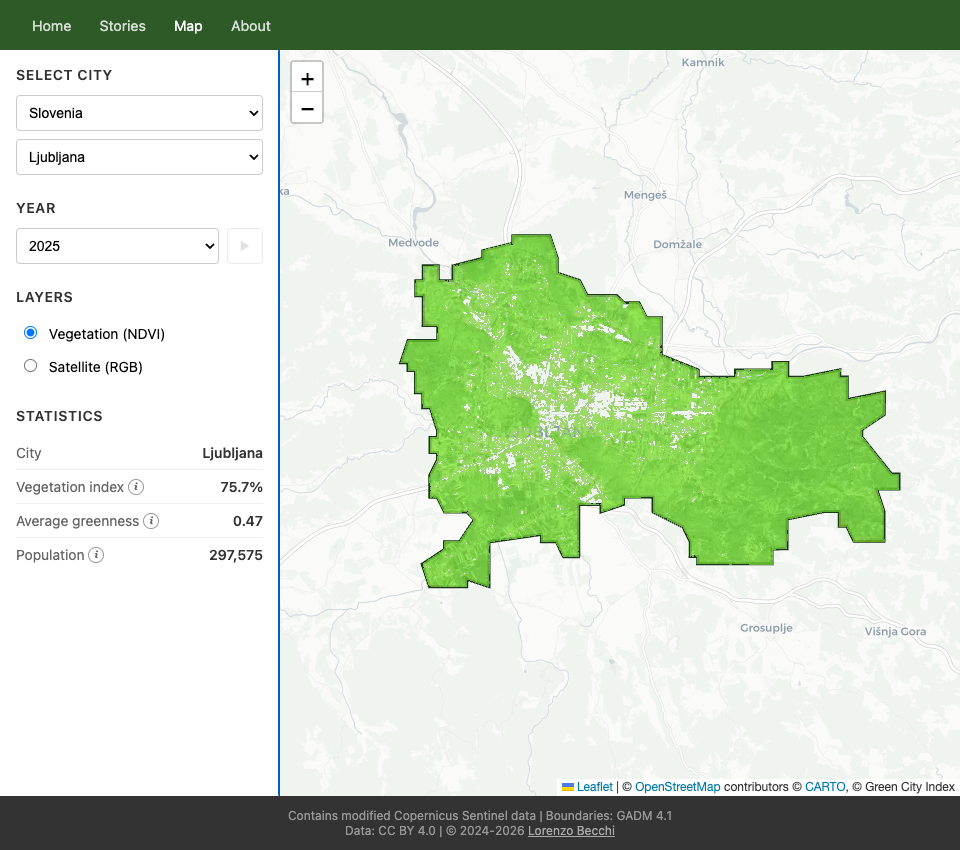
Task: Zoom in on the map
Action: [x=307, y=76]
